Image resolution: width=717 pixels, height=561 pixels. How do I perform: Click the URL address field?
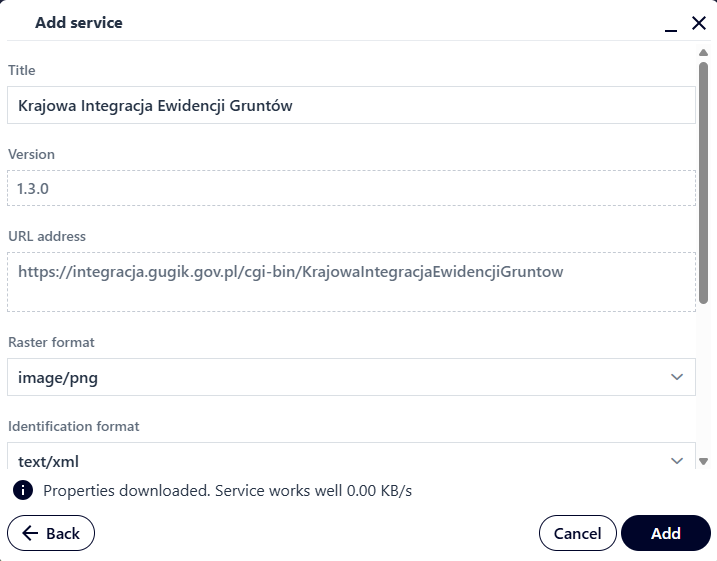pyautogui.click(x=350, y=281)
